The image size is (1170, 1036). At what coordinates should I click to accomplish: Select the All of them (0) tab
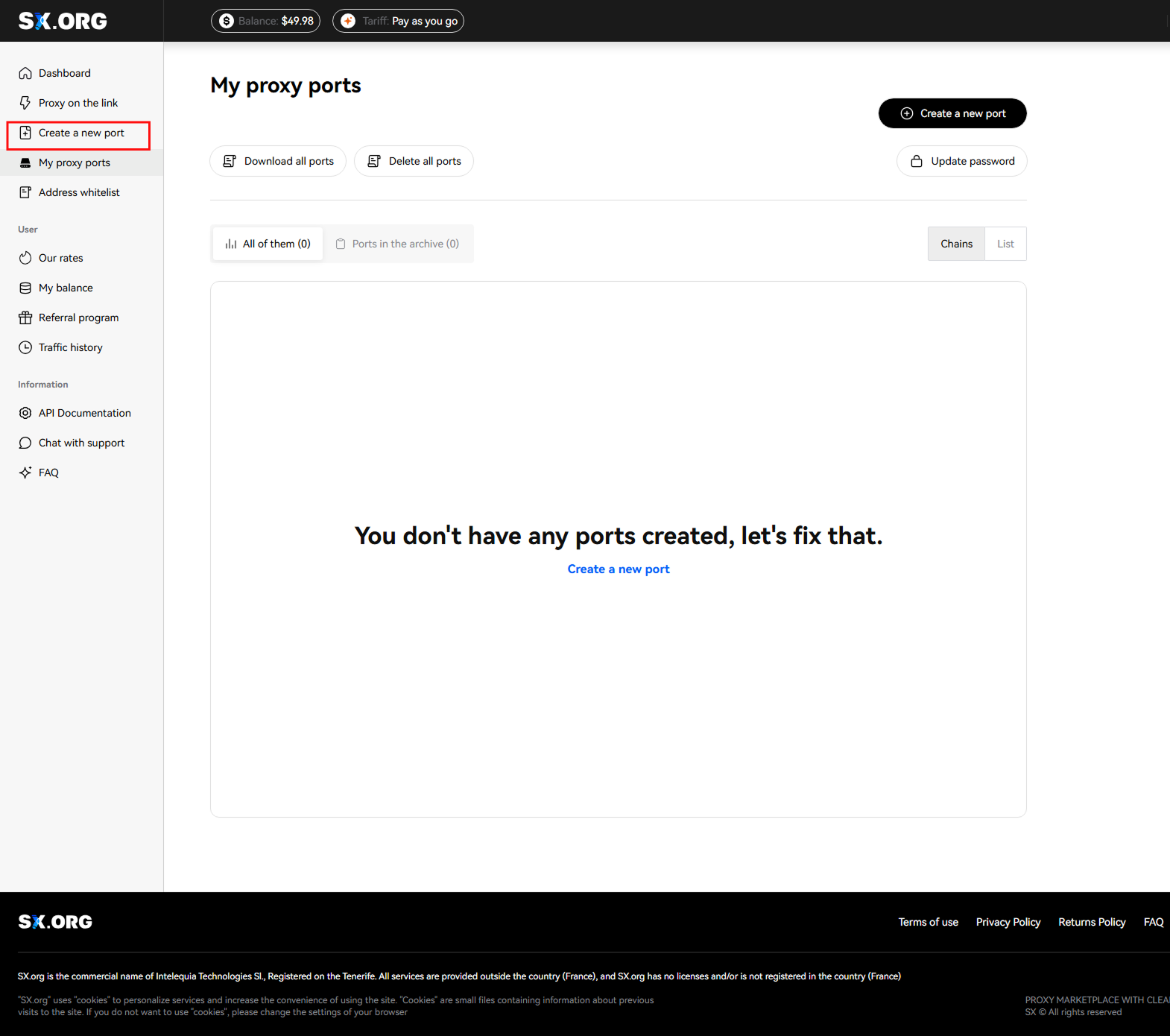tap(268, 244)
